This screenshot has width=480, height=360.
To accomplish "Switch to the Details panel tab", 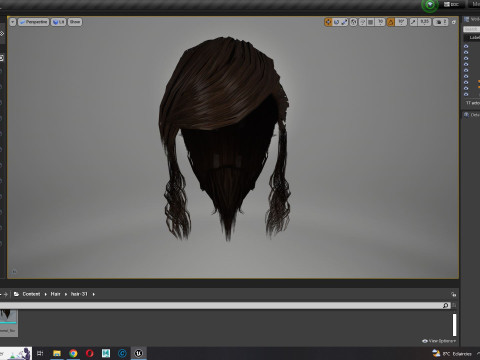I will click(471, 115).
